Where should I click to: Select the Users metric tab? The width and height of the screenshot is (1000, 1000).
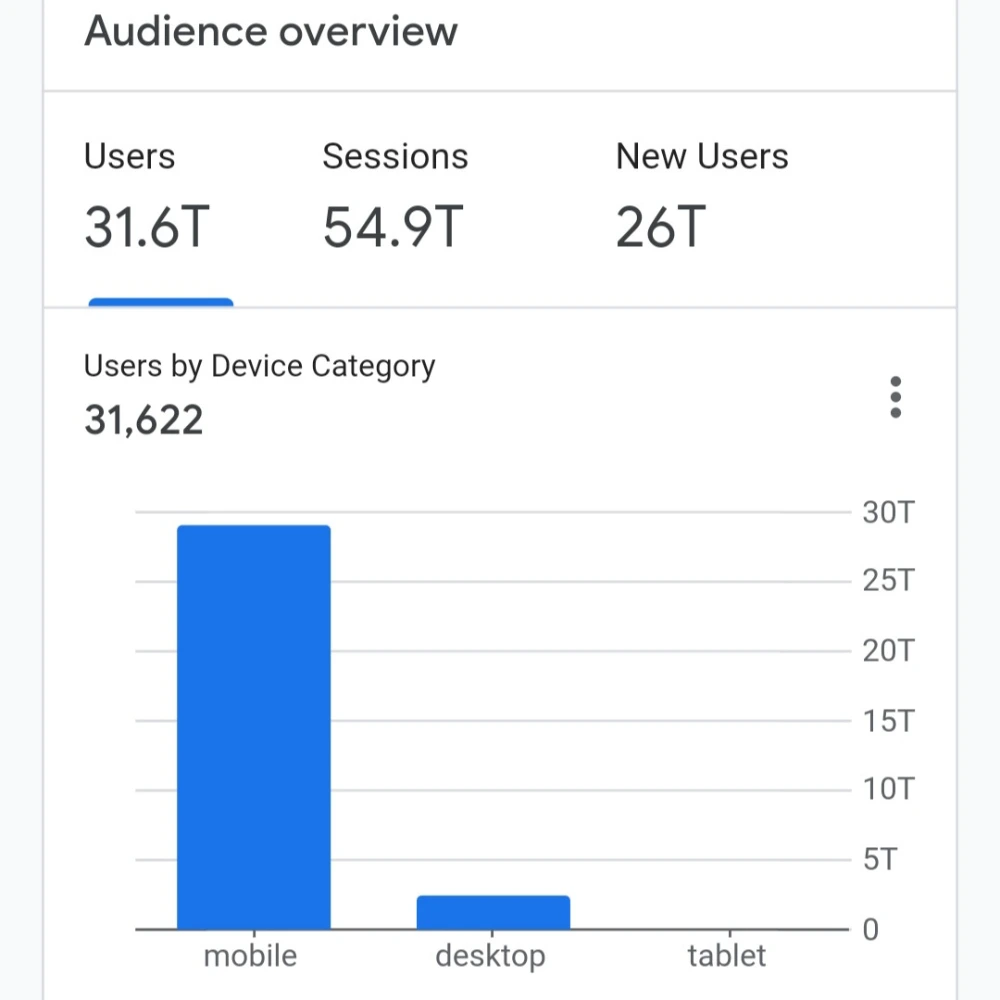(129, 190)
